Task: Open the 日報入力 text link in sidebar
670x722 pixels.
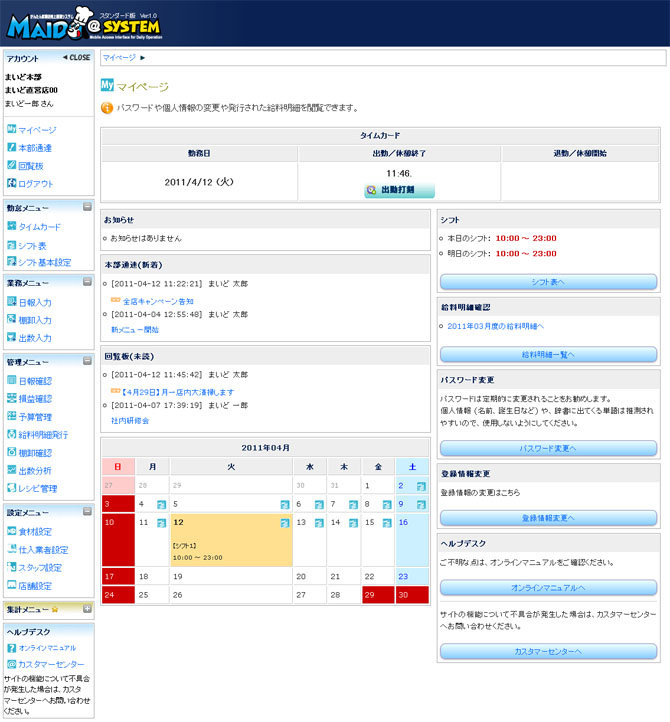Action: pos(35,303)
